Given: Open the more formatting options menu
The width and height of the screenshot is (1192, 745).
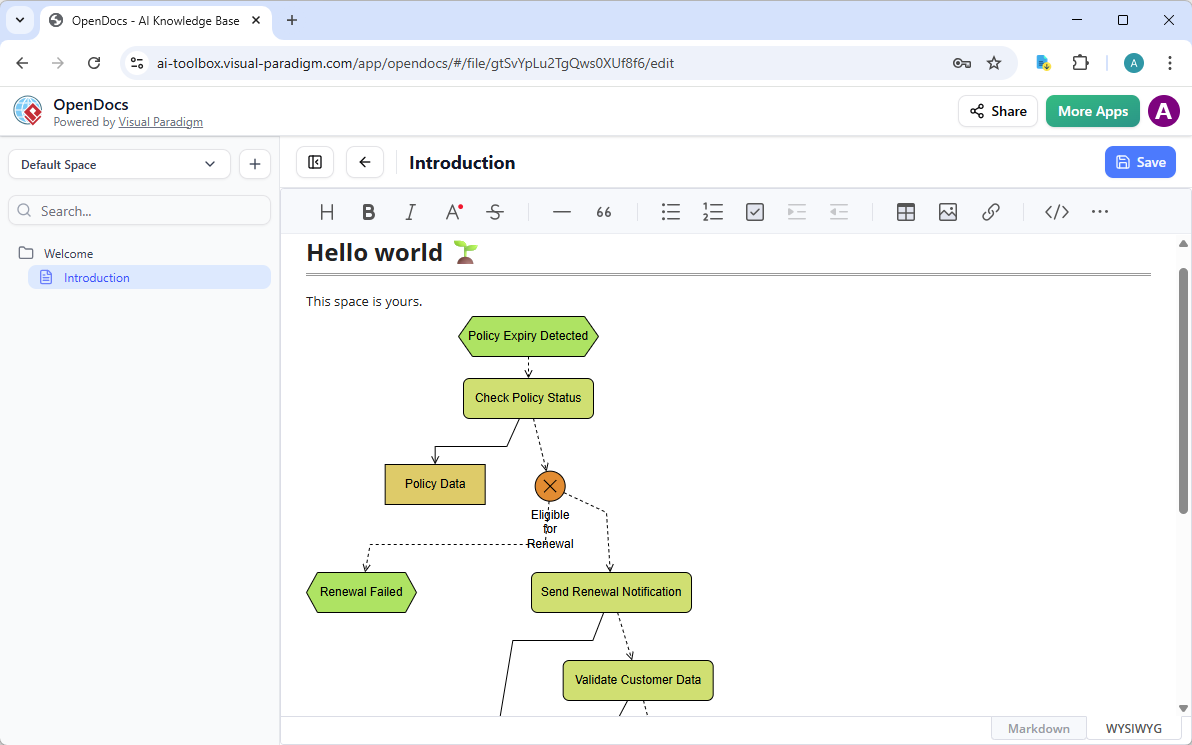Looking at the screenshot, I should click(1099, 211).
